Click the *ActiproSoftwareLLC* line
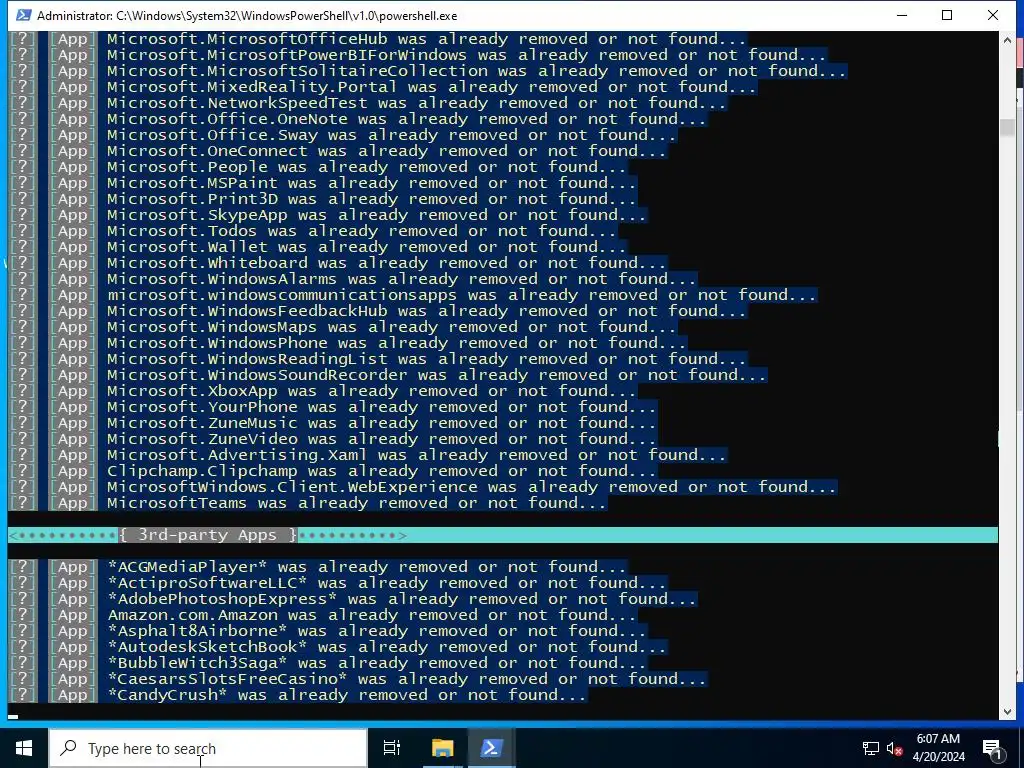The height and width of the screenshot is (768, 1024). tap(338, 583)
